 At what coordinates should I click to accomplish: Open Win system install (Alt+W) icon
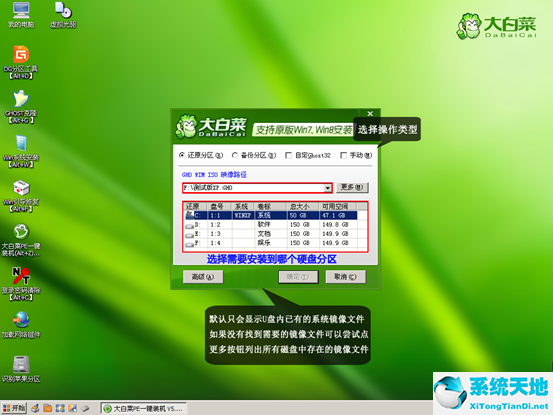(21, 151)
